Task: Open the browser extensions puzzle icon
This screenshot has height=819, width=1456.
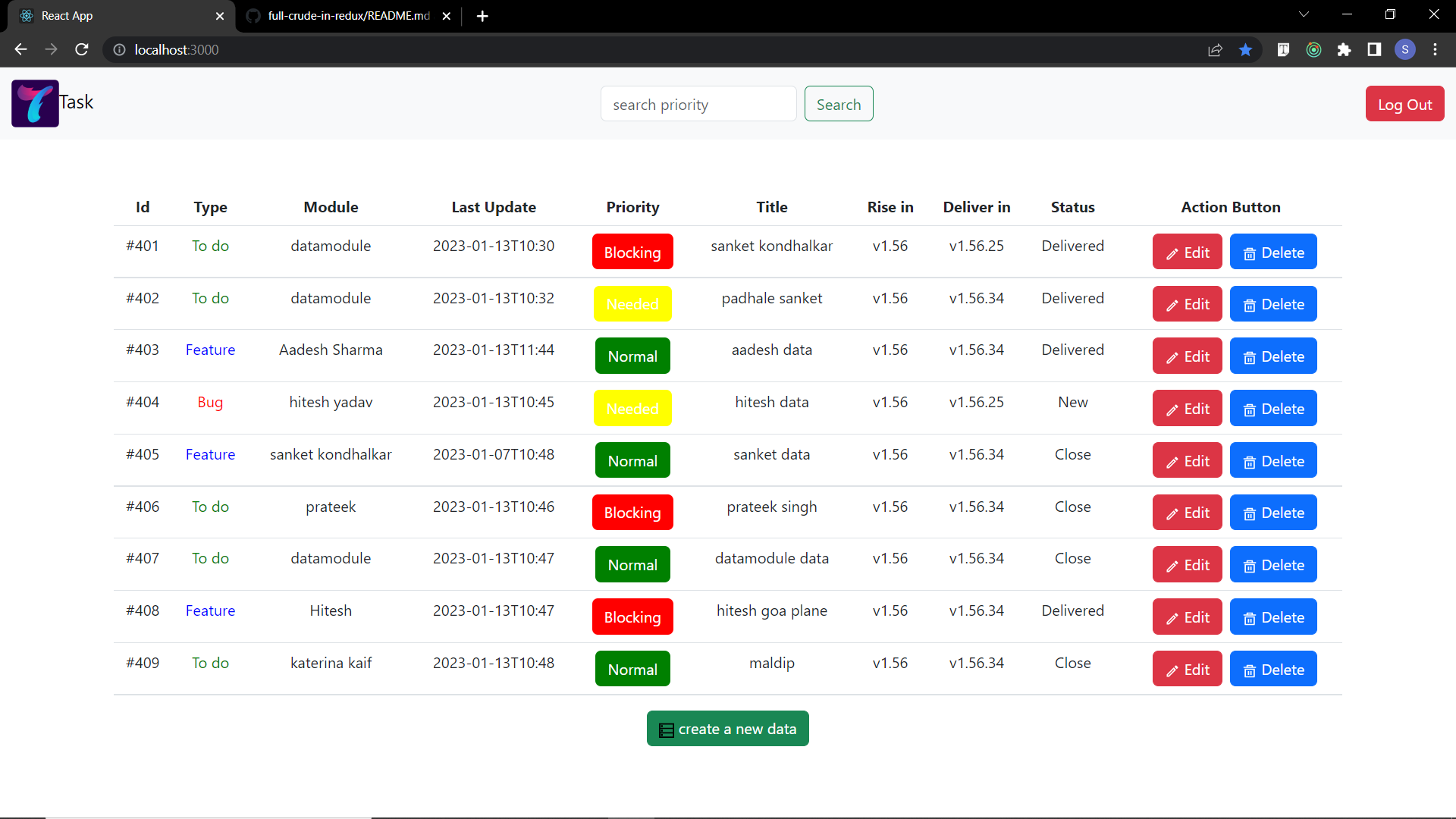Action: click(1345, 49)
